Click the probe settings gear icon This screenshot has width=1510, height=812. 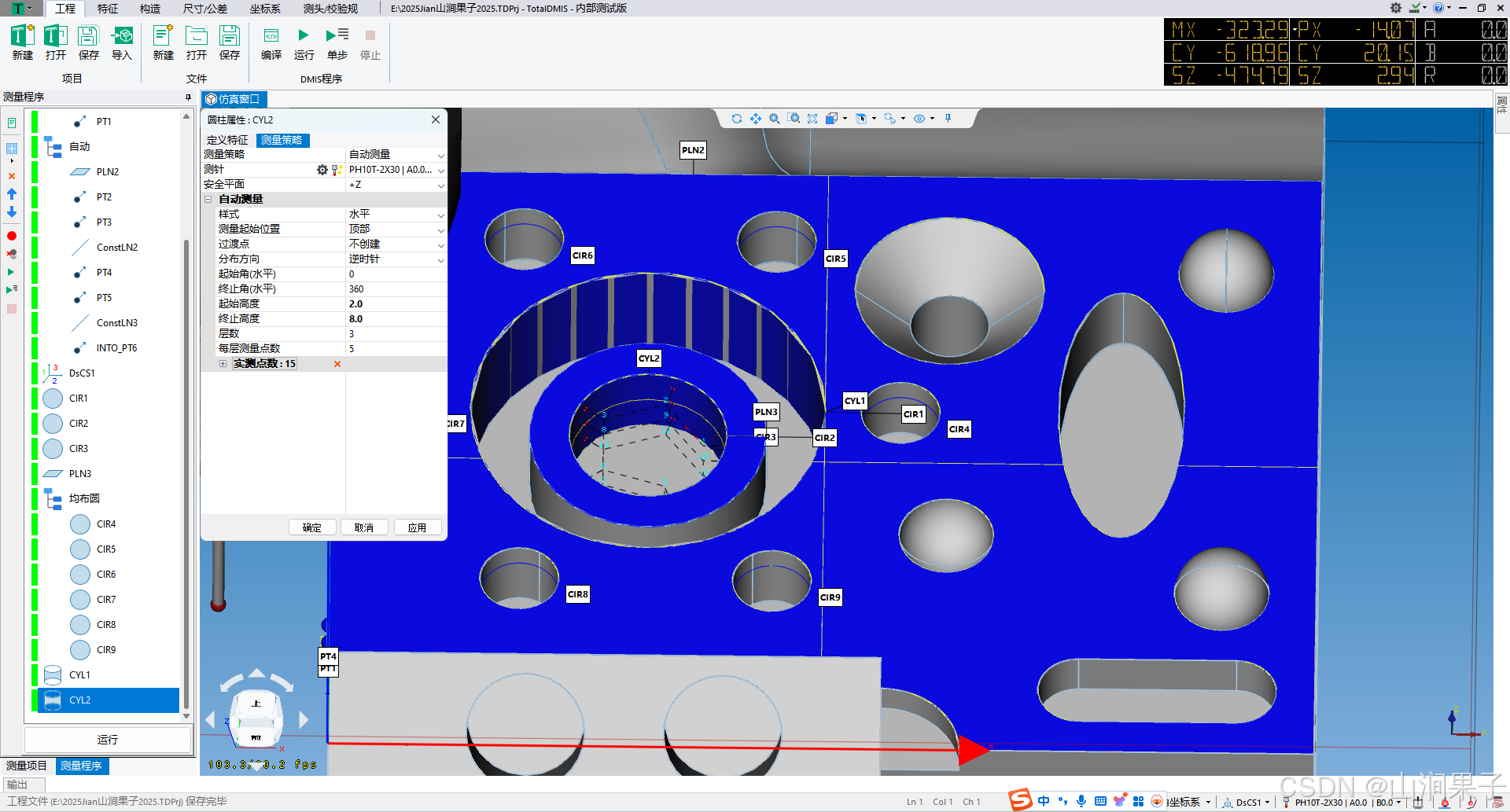point(322,170)
